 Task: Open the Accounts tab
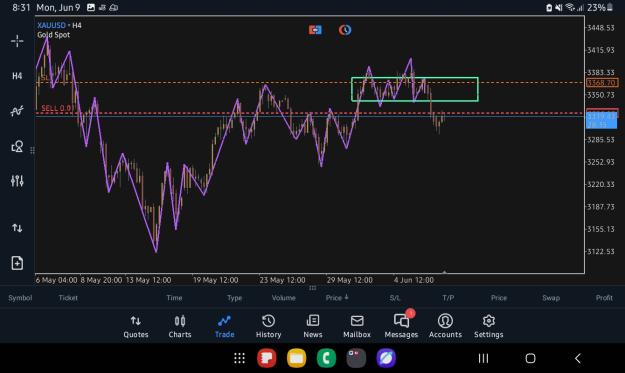pyautogui.click(x=445, y=327)
